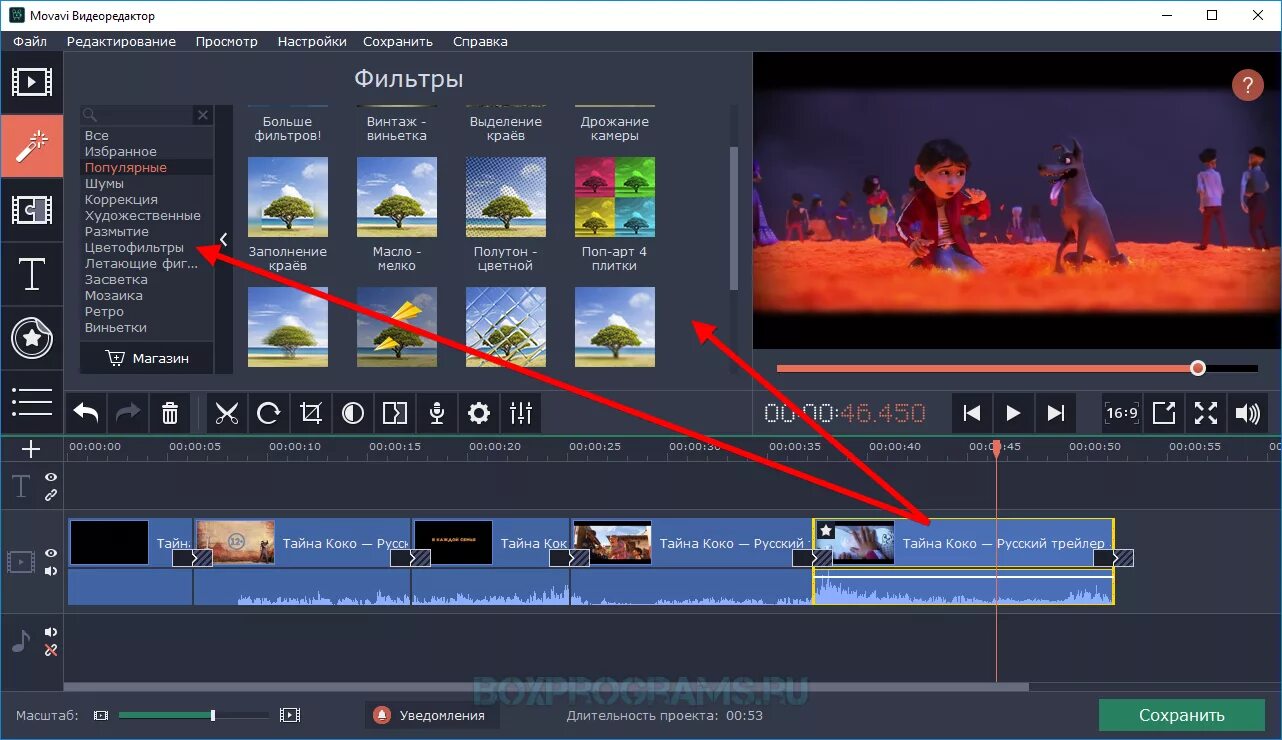Select the Filters magic wand tab
1282x740 pixels.
[32, 146]
